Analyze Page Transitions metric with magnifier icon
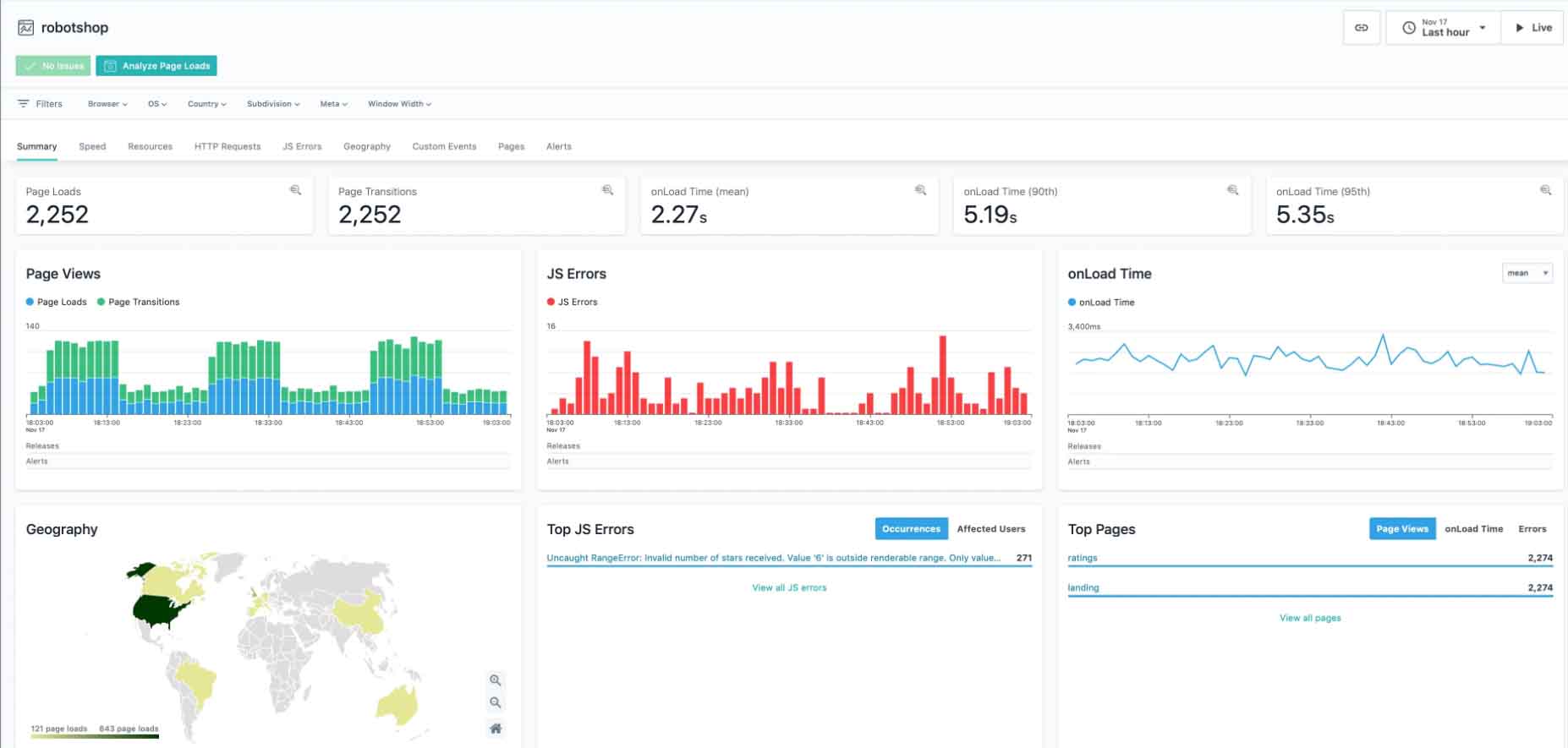1568x748 pixels. [607, 190]
